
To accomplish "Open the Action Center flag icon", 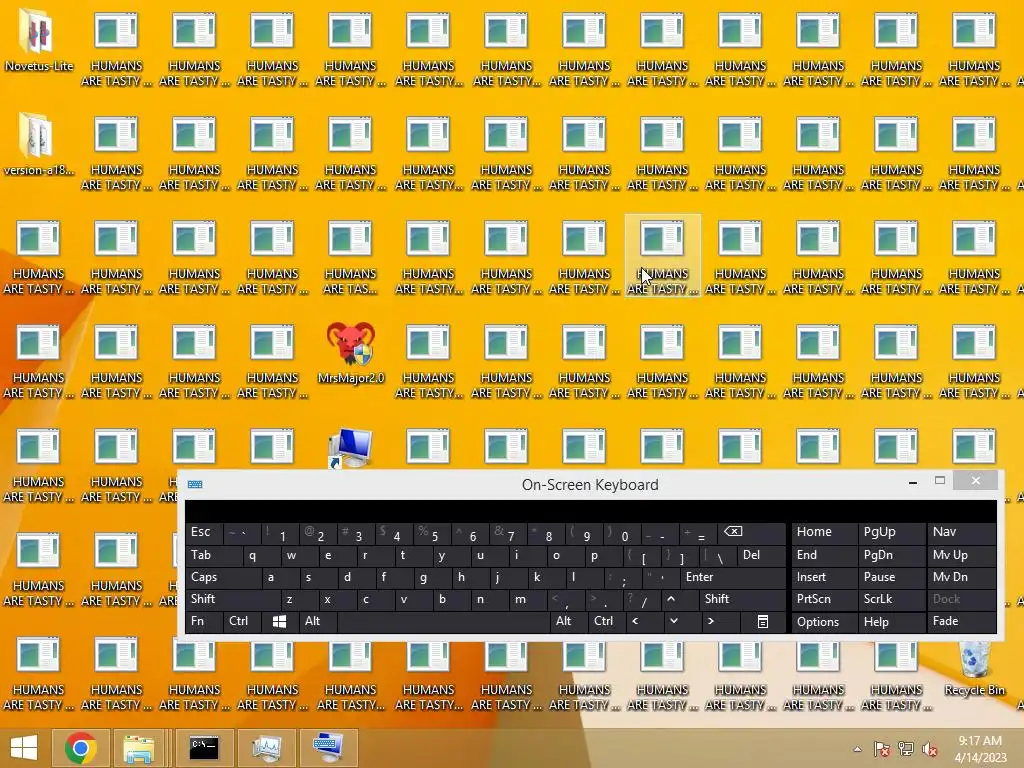I will [882, 749].
